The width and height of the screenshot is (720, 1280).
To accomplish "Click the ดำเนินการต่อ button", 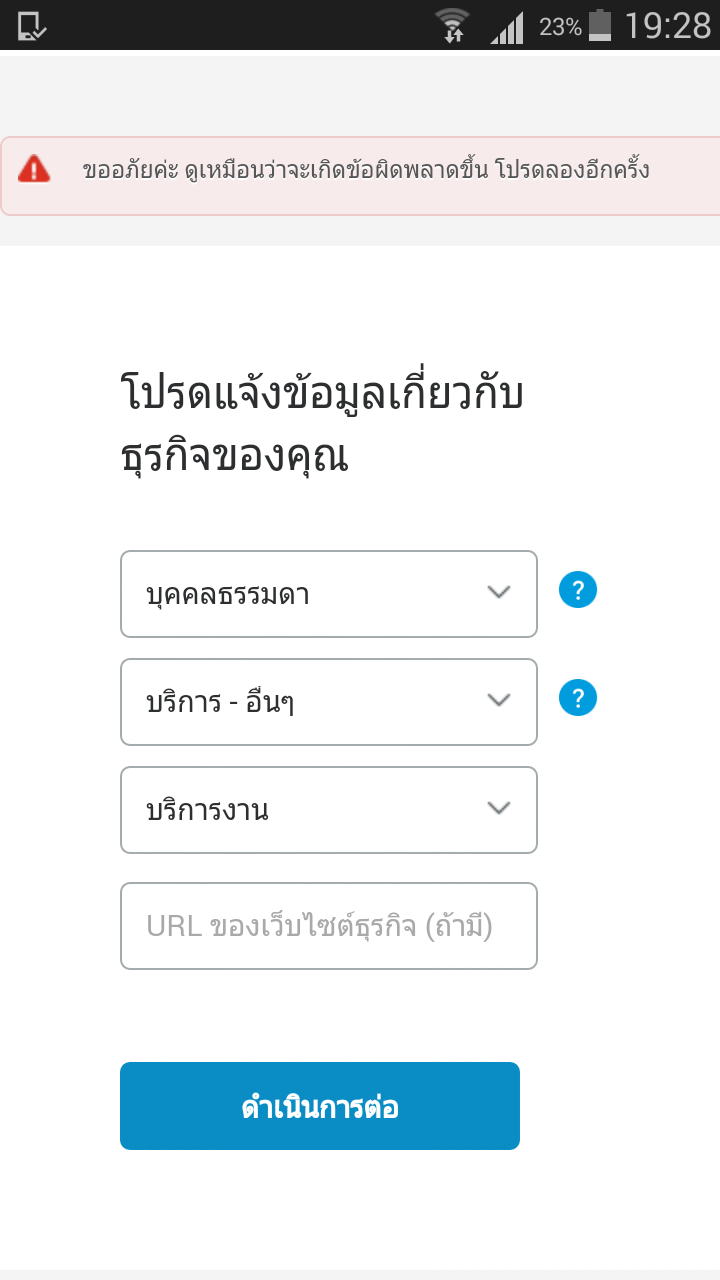I will 320,1106.
